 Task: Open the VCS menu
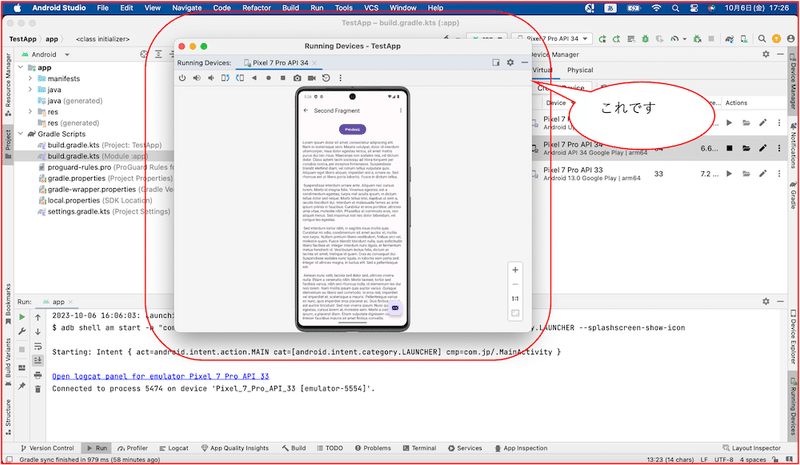click(x=371, y=8)
